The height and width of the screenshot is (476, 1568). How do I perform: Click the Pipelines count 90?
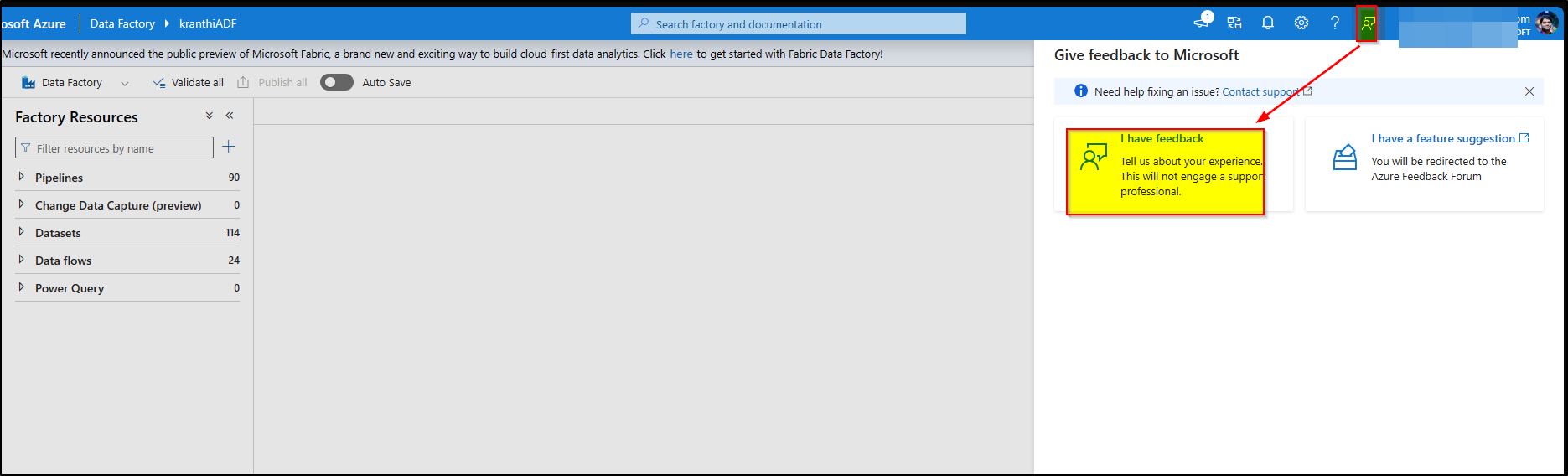234,178
